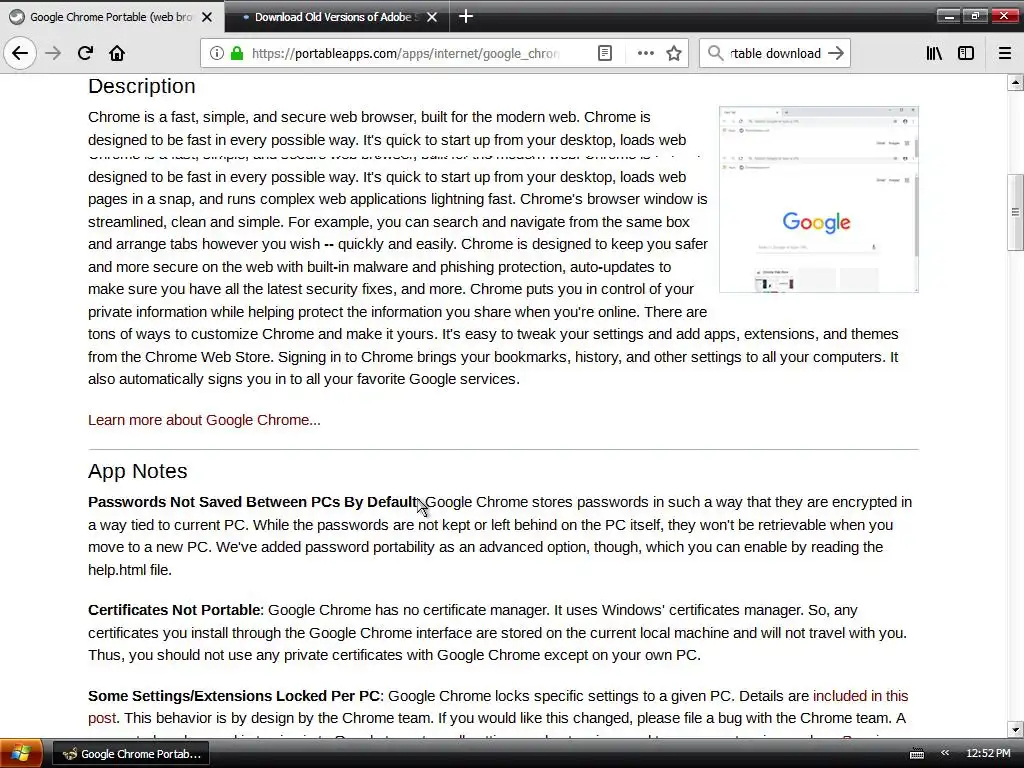The width and height of the screenshot is (1024, 768).
Task: Select Google Chrome Portab... taskbar button
Action: tap(131, 754)
